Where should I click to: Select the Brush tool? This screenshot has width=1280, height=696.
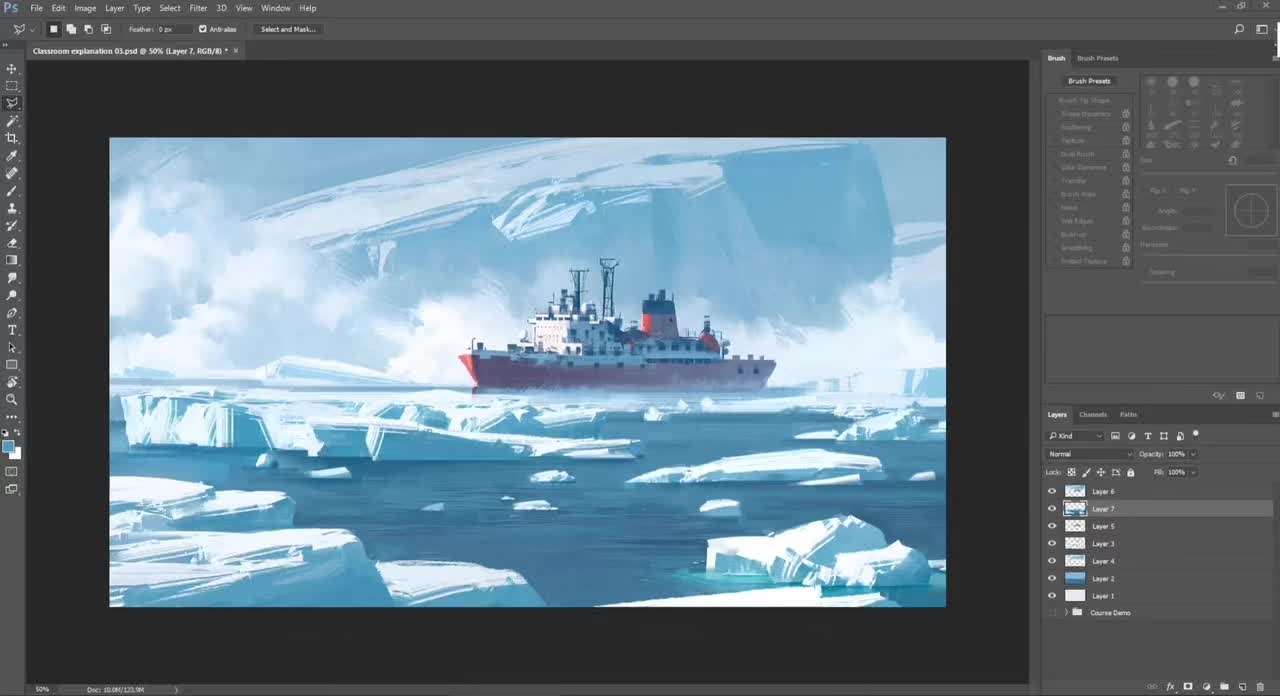pos(12,191)
